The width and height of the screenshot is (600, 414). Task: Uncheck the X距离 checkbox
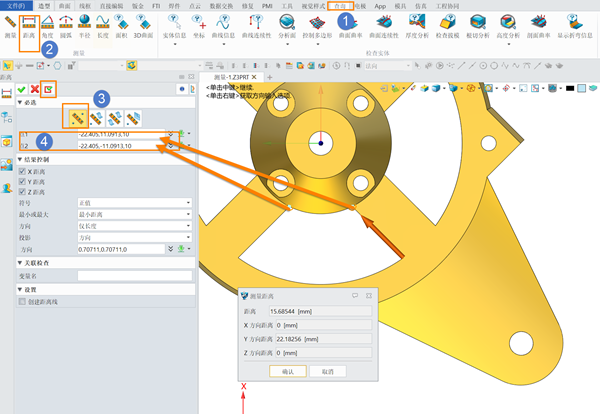(22, 171)
